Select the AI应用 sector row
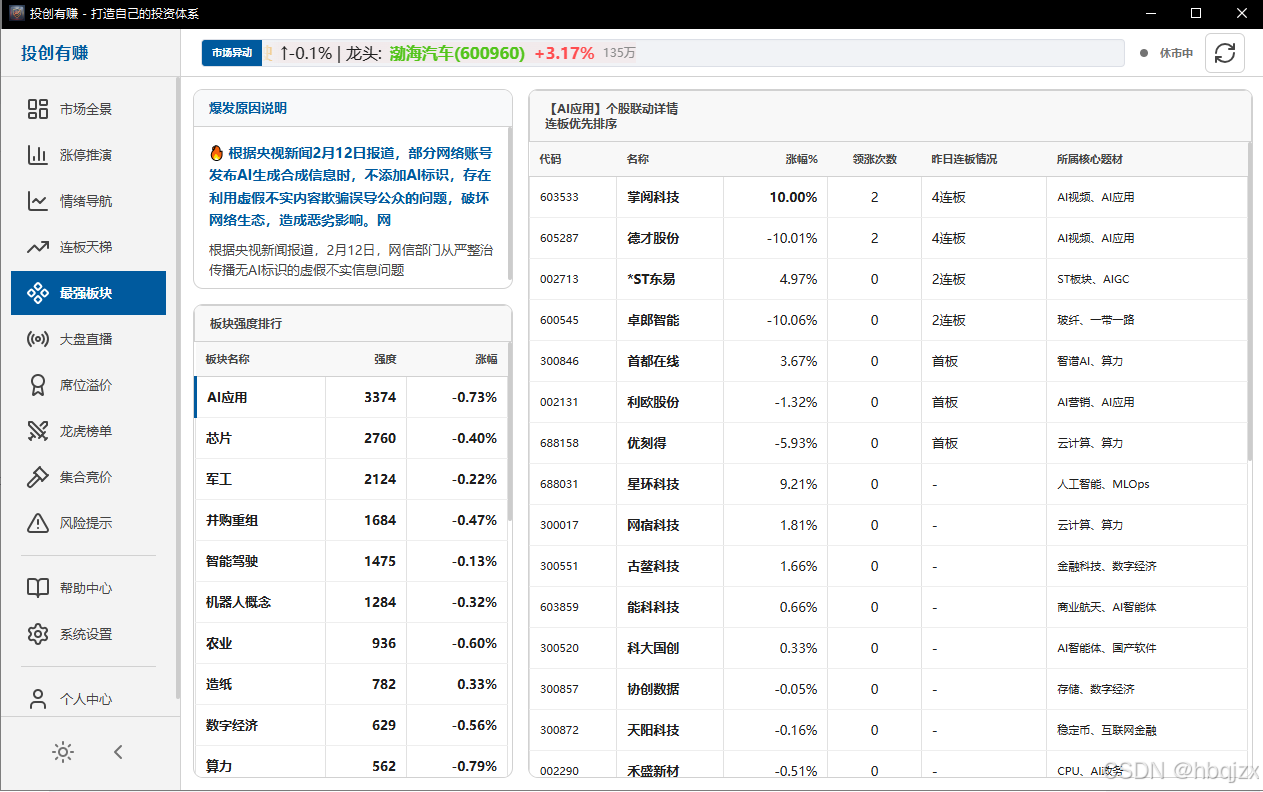 (x=351, y=397)
